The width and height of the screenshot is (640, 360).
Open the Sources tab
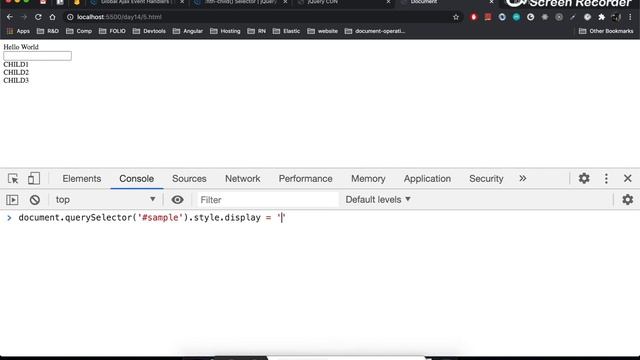coord(189,178)
